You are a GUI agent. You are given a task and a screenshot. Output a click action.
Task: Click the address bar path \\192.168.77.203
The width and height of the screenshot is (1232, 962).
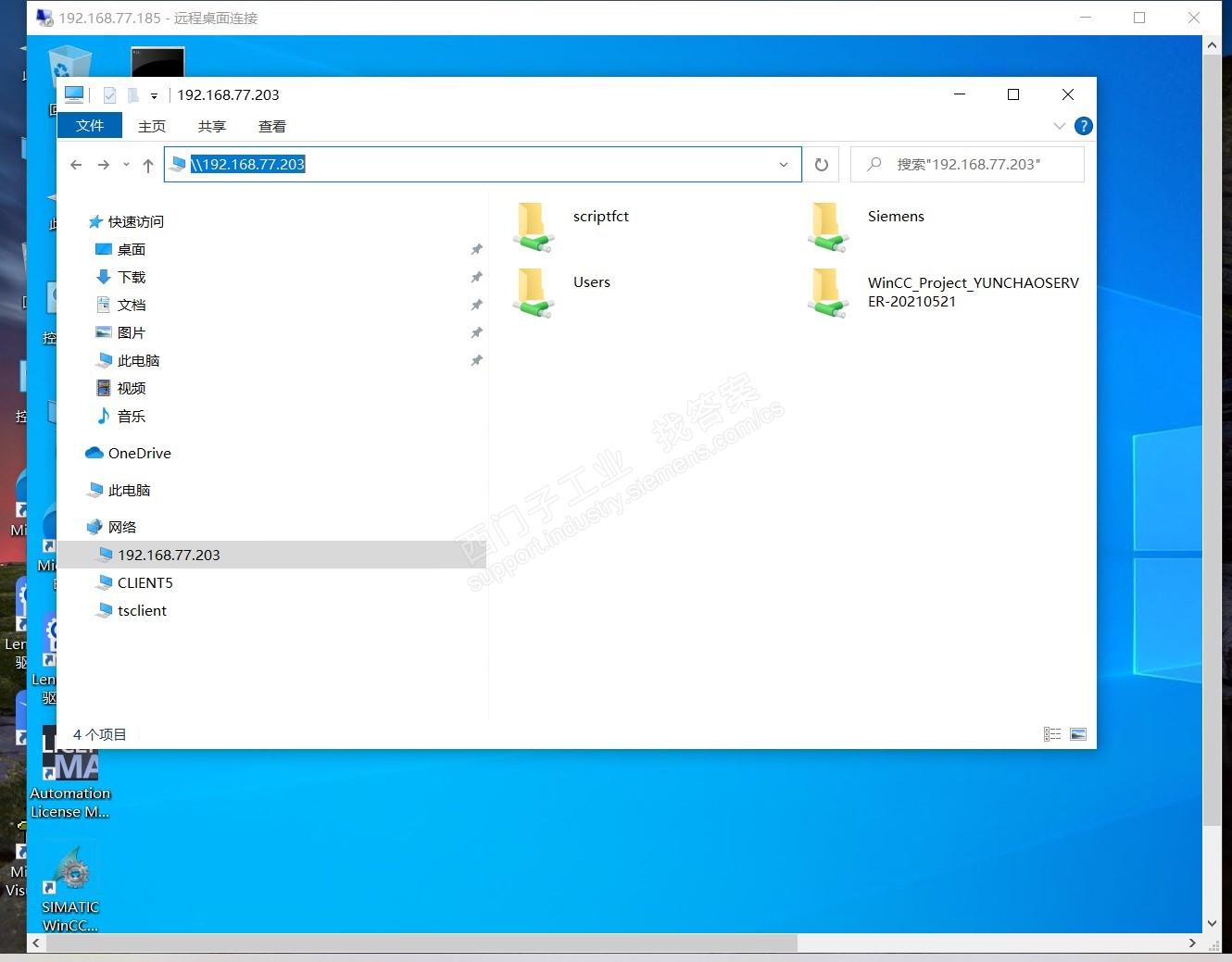pos(248,165)
